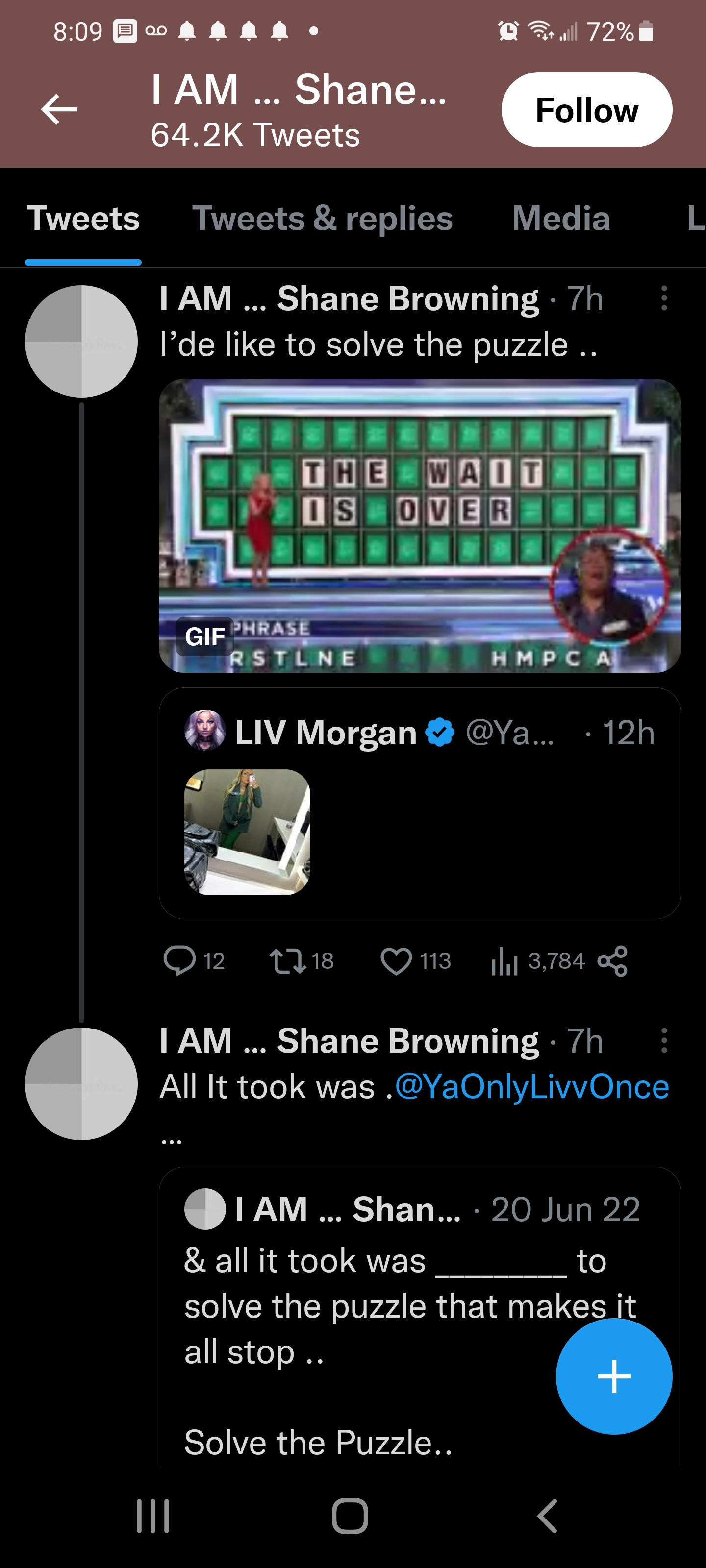Follow the Shane Browning account
Screen dimensions: 706x1568
point(586,110)
